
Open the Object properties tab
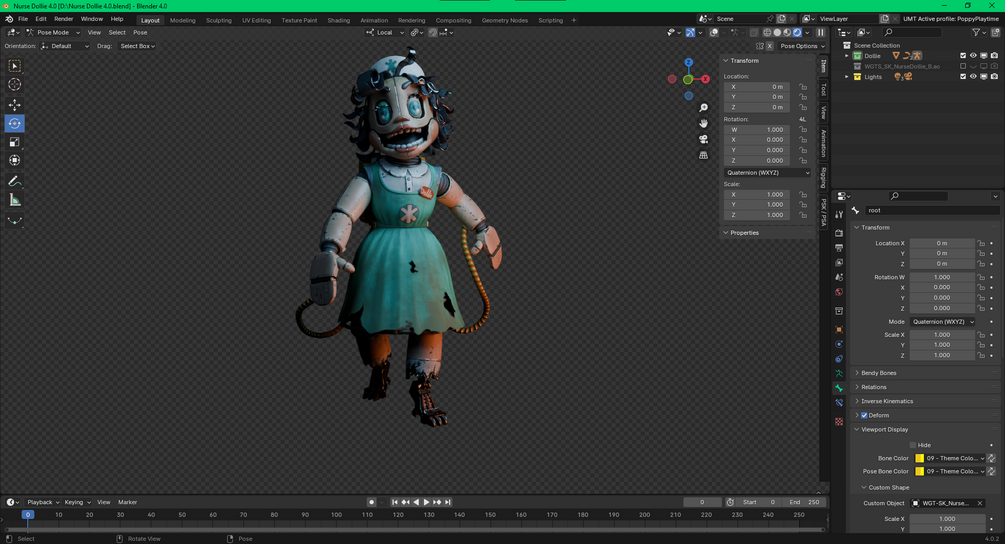click(838, 329)
